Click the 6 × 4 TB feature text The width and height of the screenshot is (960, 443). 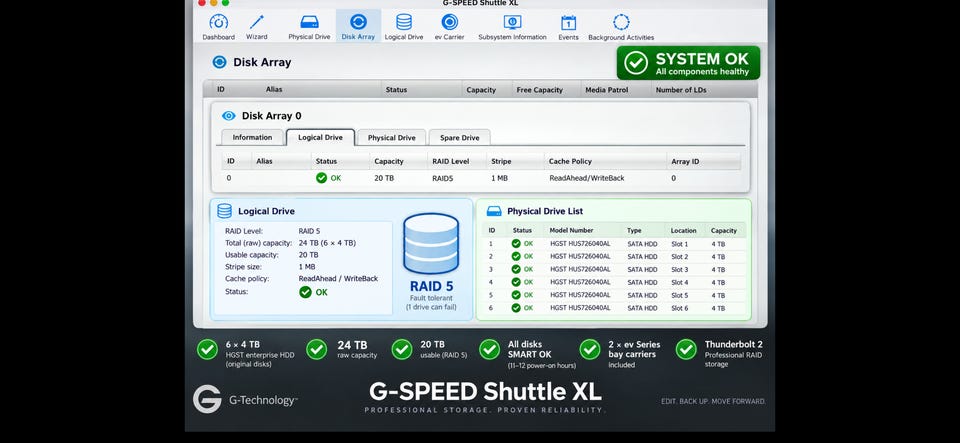click(x=242, y=344)
